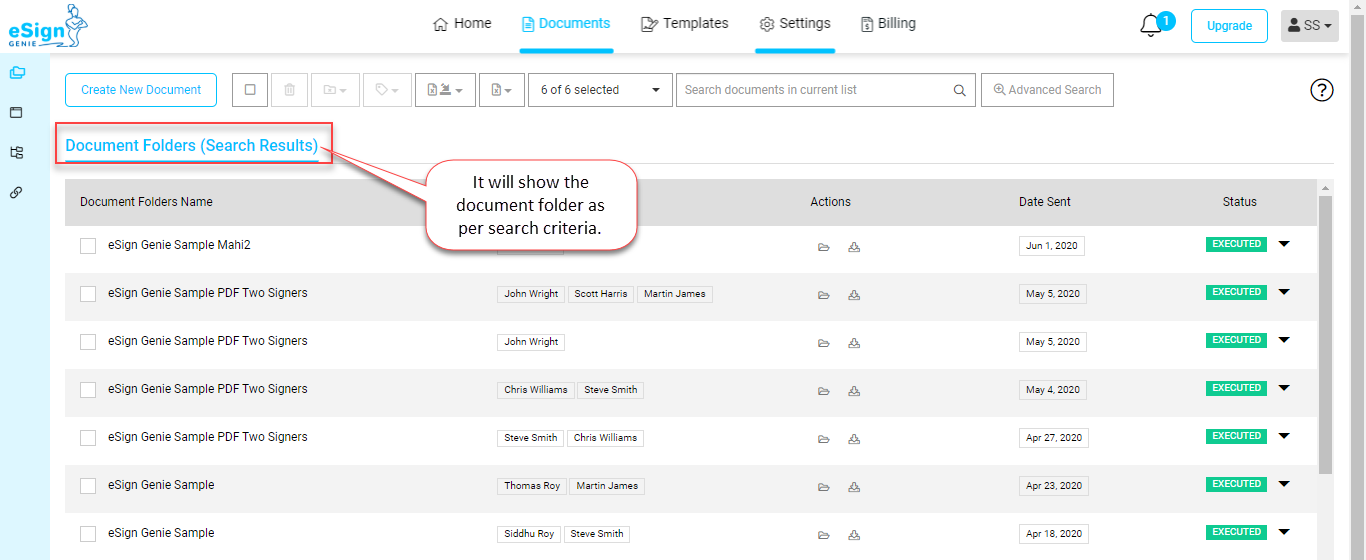Image resolution: width=1366 pixels, height=560 pixels.
Task: Check the box for the May 4, 2020 row
Action: click(88, 390)
